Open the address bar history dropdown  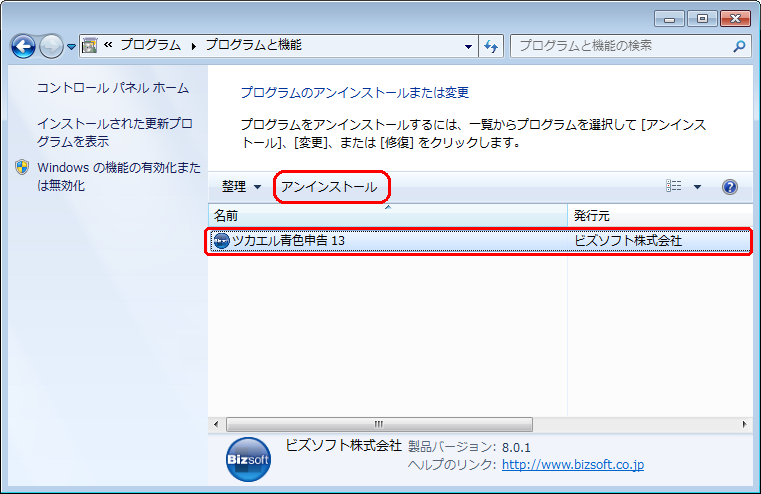(x=468, y=47)
